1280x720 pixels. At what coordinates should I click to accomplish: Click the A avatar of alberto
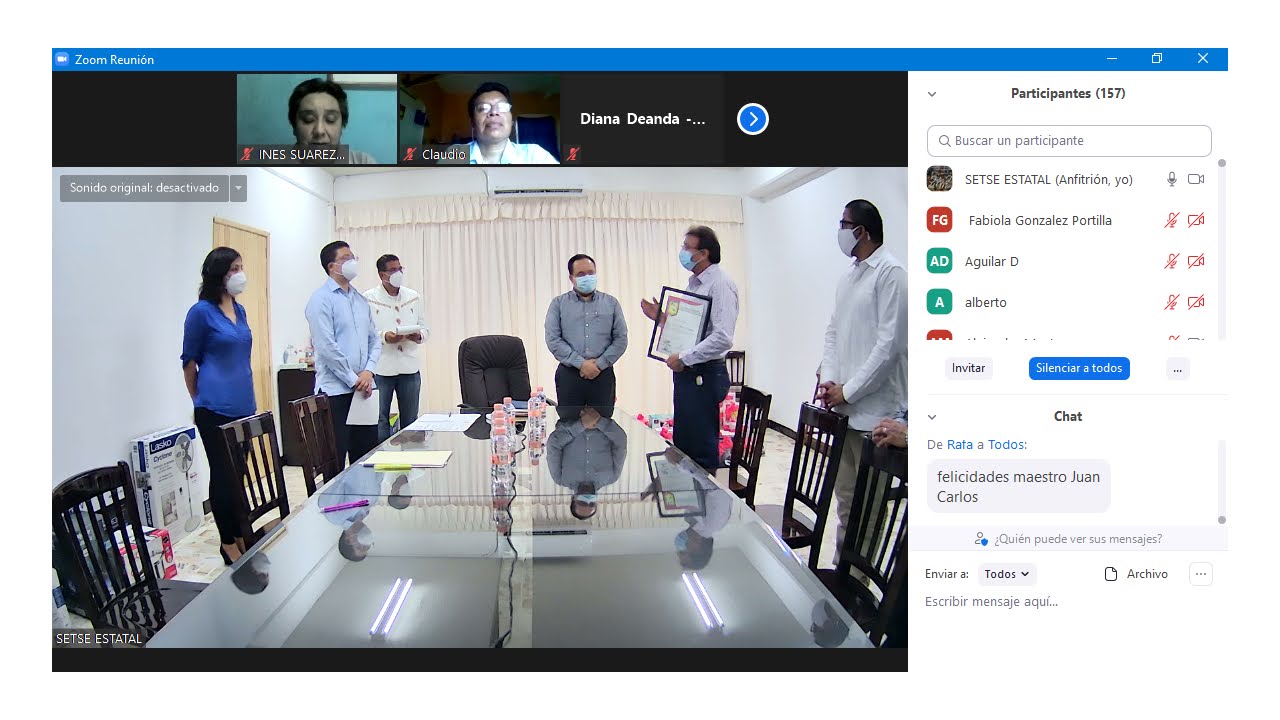click(x=939, y=302)
